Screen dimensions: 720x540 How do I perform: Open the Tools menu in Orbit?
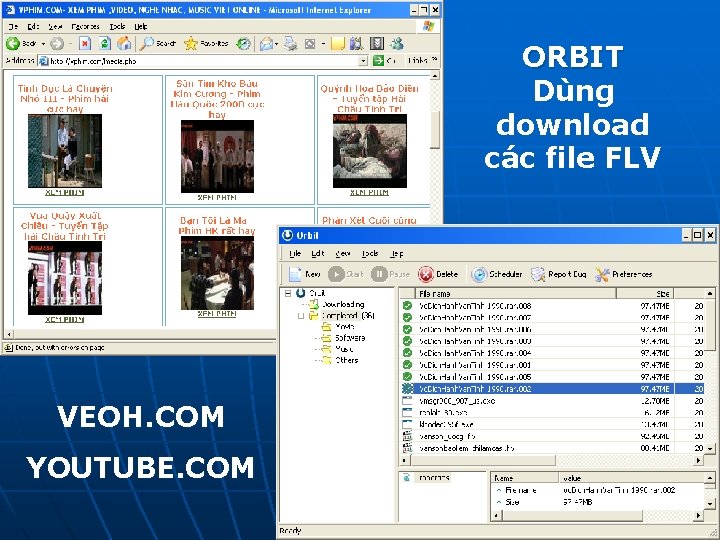(370, 253)
